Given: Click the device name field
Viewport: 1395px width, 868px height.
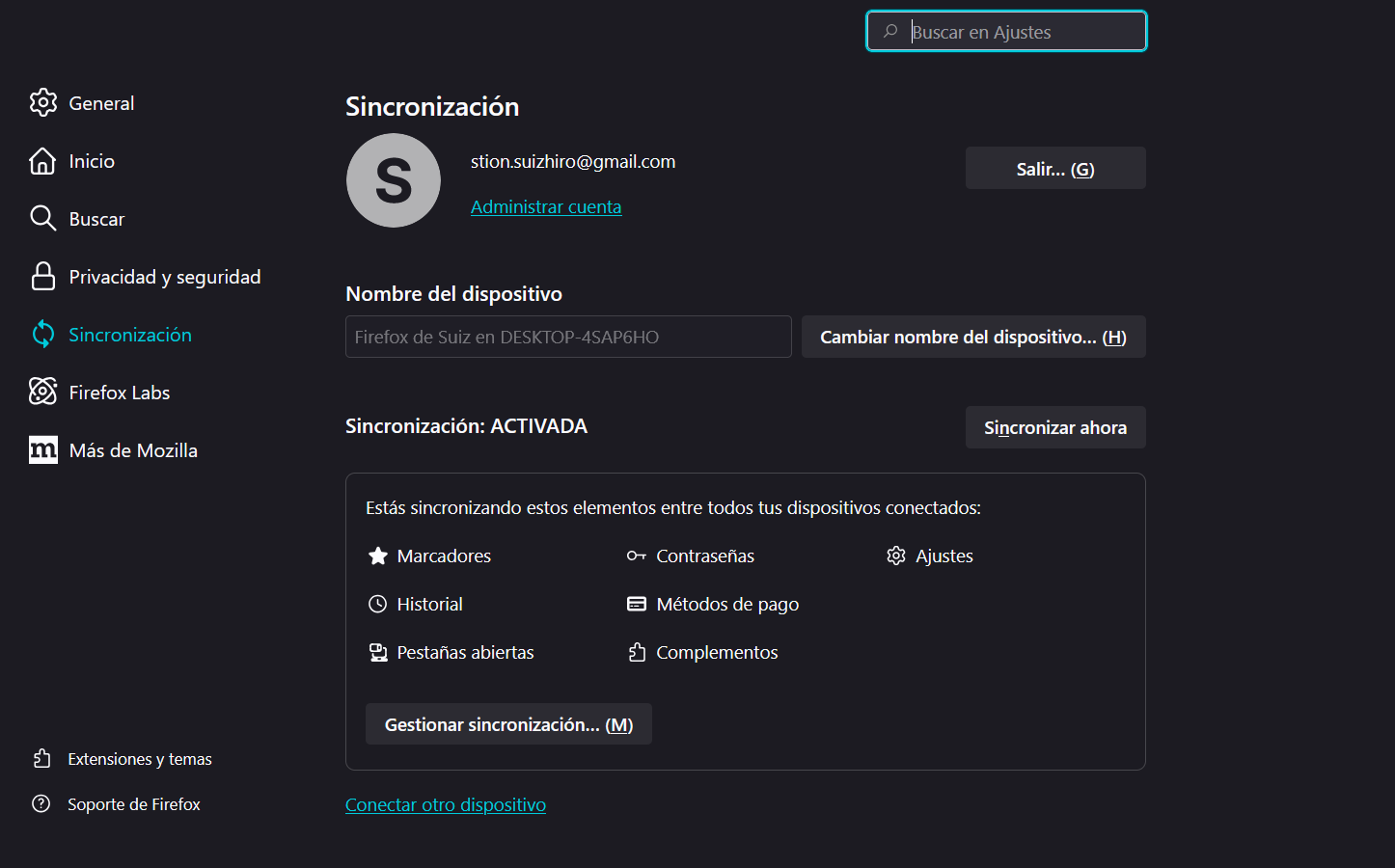Looking at the screenshot, I should tap(568, 337).
